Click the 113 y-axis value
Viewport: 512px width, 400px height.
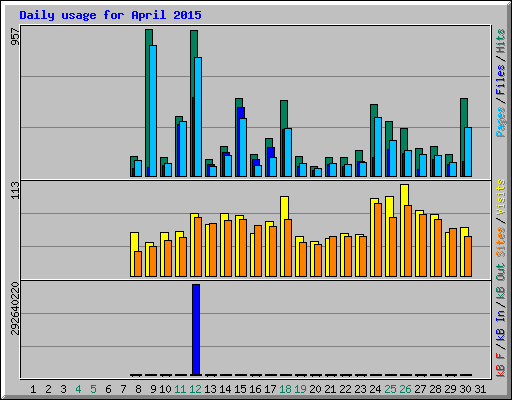[15, 190]
